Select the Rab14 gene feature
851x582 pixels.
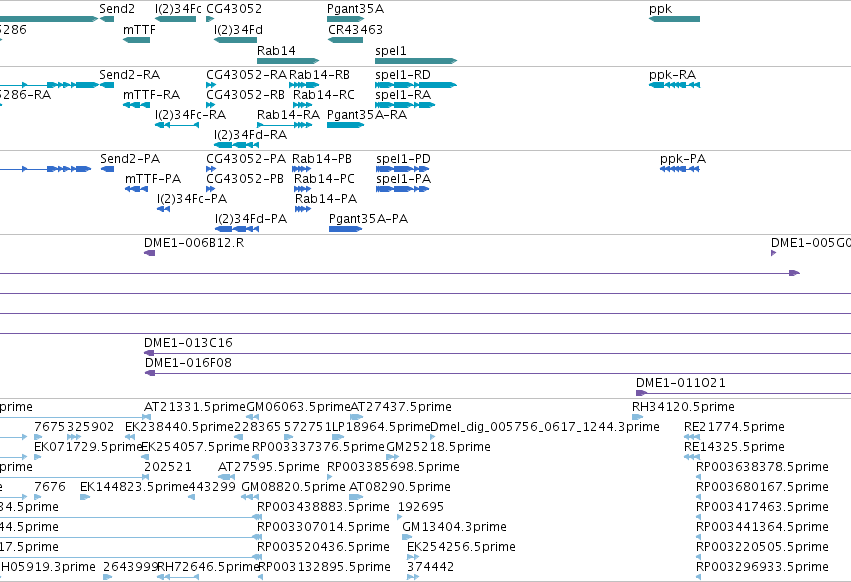[x=288, y=61]
